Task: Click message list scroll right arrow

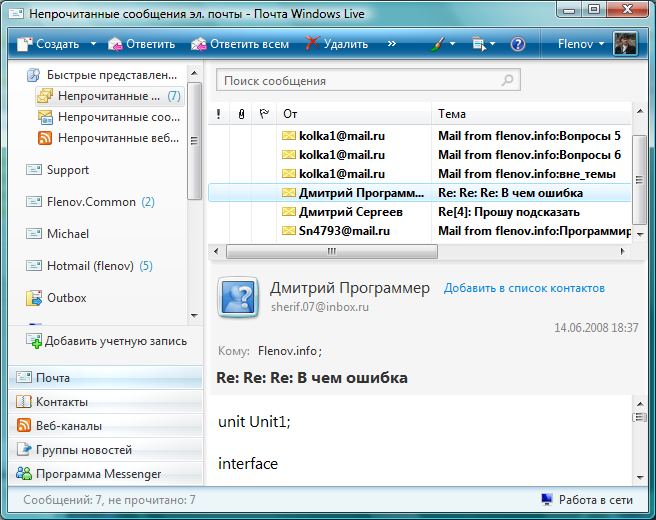Action: pyautogui.click(x=623, y=251)
